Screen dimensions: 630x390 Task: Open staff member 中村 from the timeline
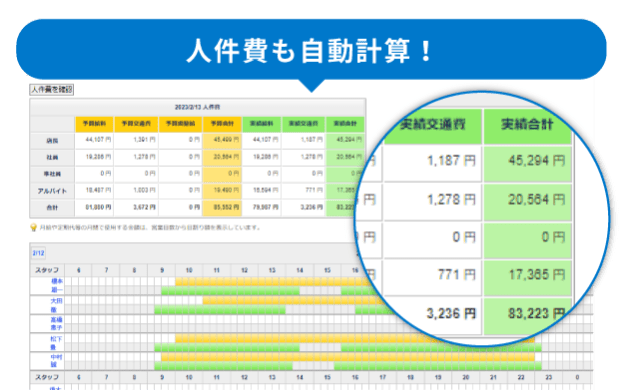pos(56,361)
